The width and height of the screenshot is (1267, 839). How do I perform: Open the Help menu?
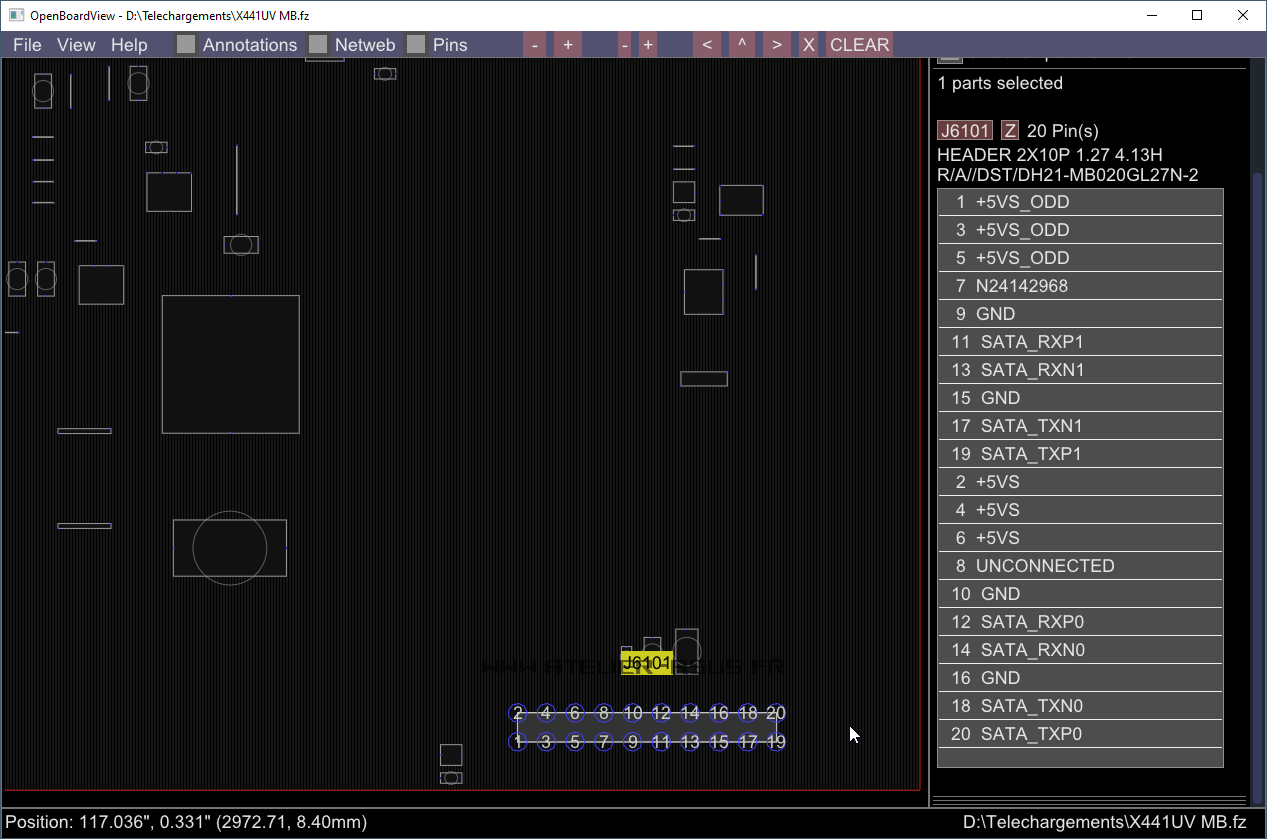pos(129,45)
